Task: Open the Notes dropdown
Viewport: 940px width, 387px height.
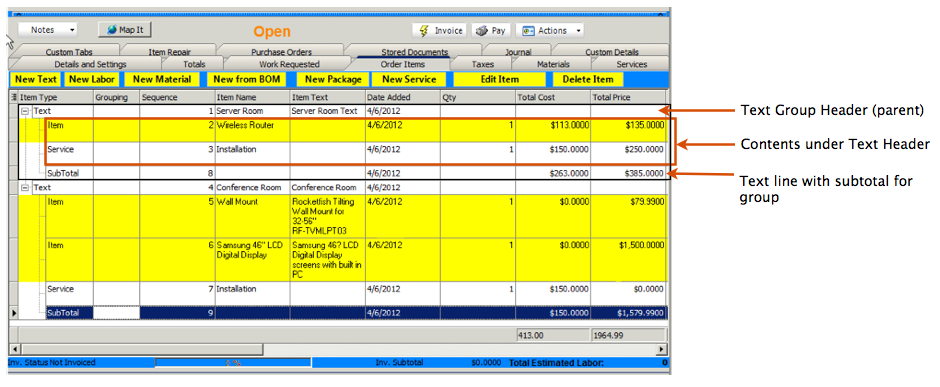Action: (x=47, y=29)
